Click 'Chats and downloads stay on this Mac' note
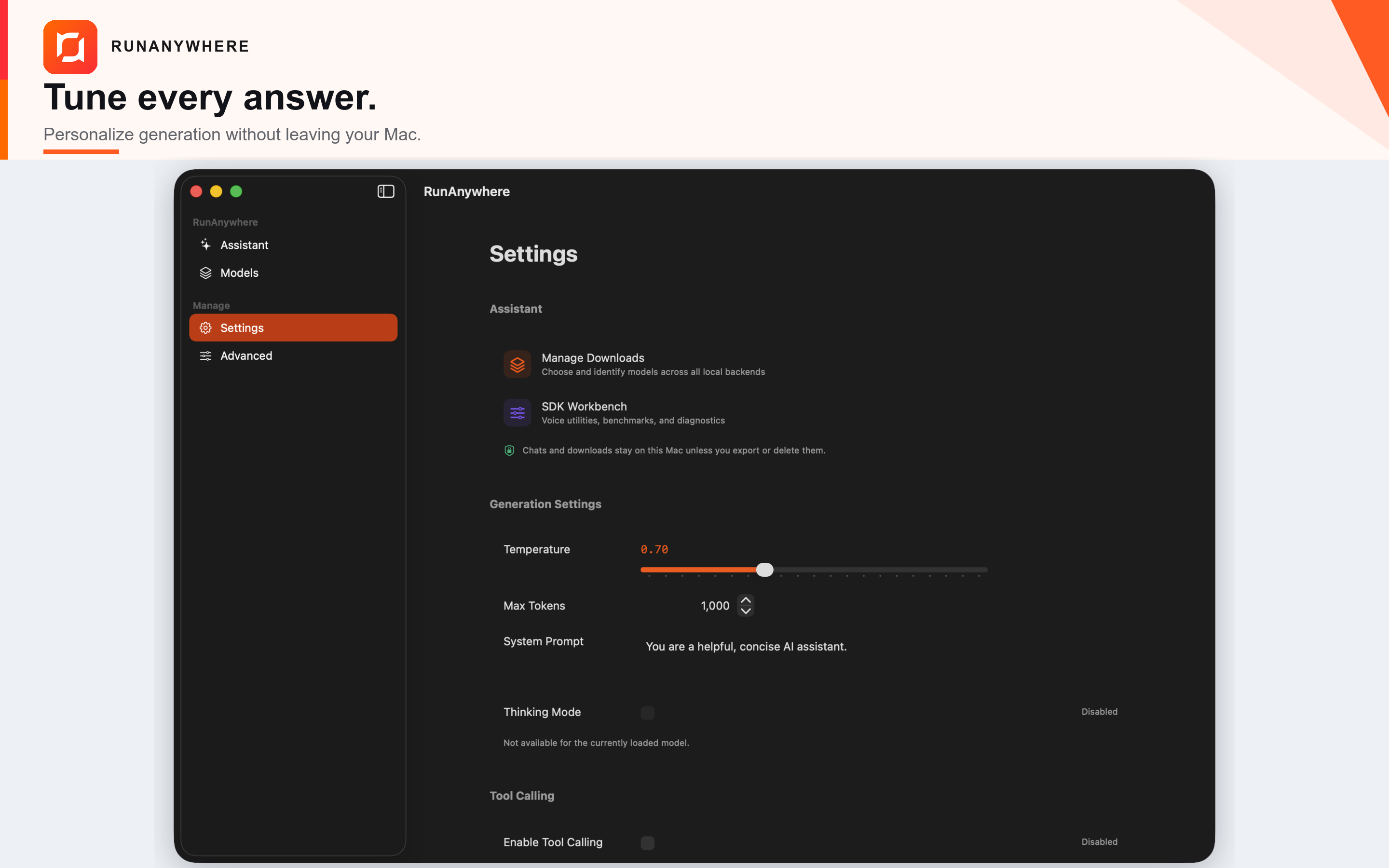Image resolution: width=1389 pixels, height=868 pixels. click(x=674, y=451)
